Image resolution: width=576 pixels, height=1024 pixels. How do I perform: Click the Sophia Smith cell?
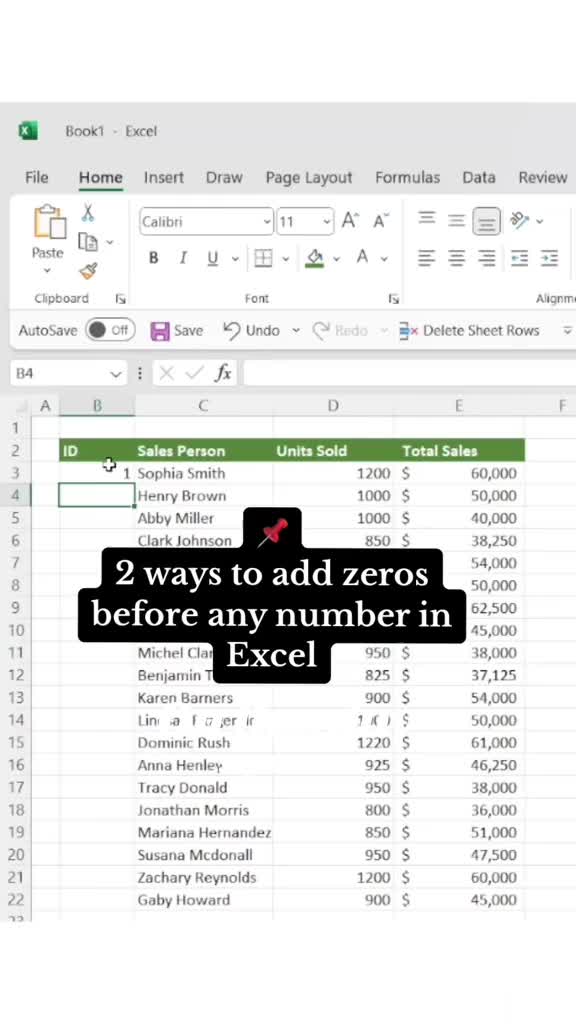click(204, 473)
